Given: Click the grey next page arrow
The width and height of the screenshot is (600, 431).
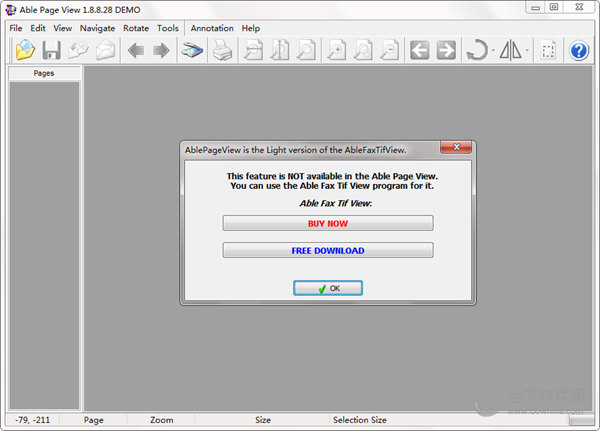Looking at the screenshot, I should coord(161,50).
